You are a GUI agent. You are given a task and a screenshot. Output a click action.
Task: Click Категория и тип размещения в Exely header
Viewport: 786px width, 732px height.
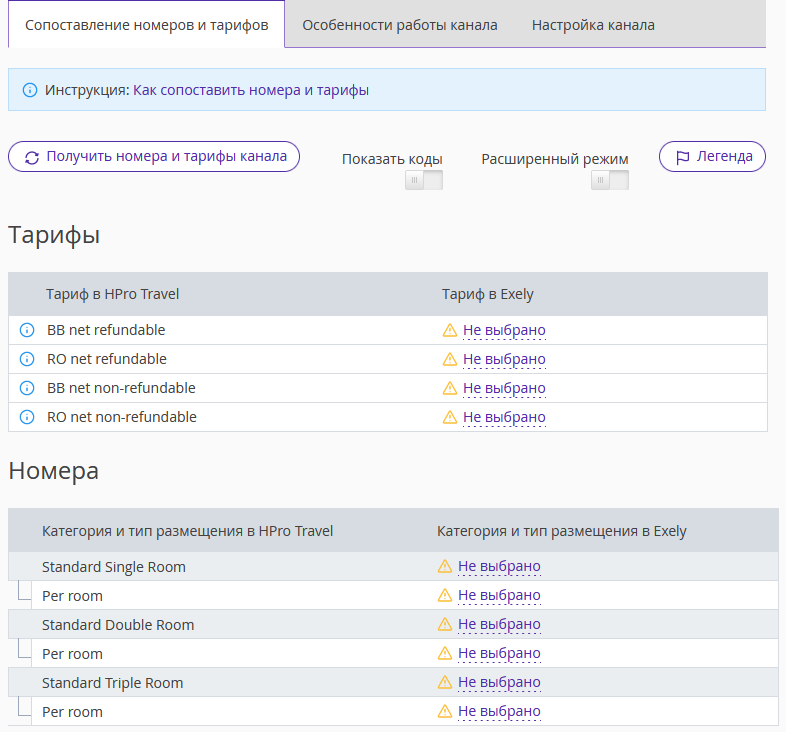[x=562, y=531]
